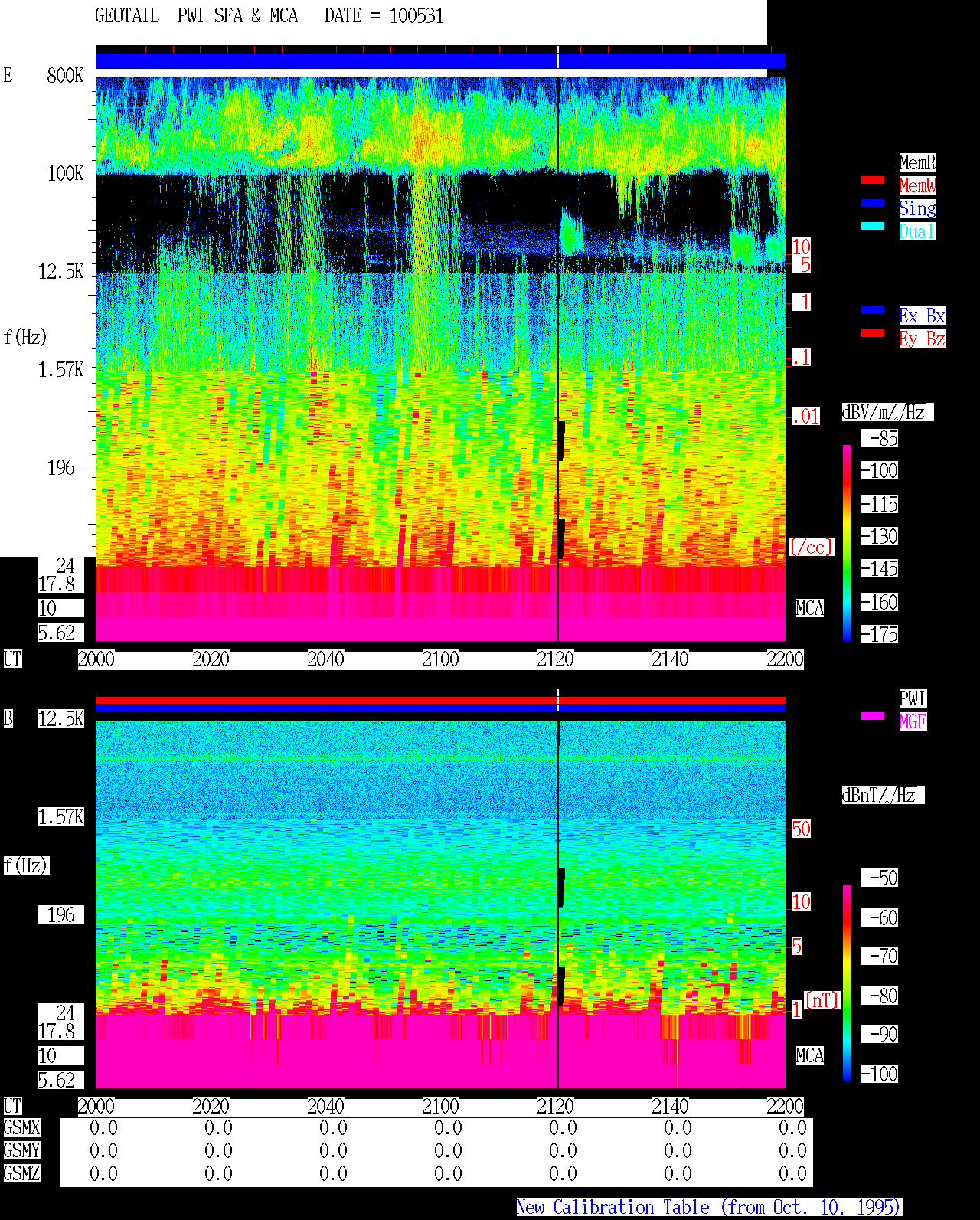
Task: Click the PWI legend label
Action: (913, 698)
